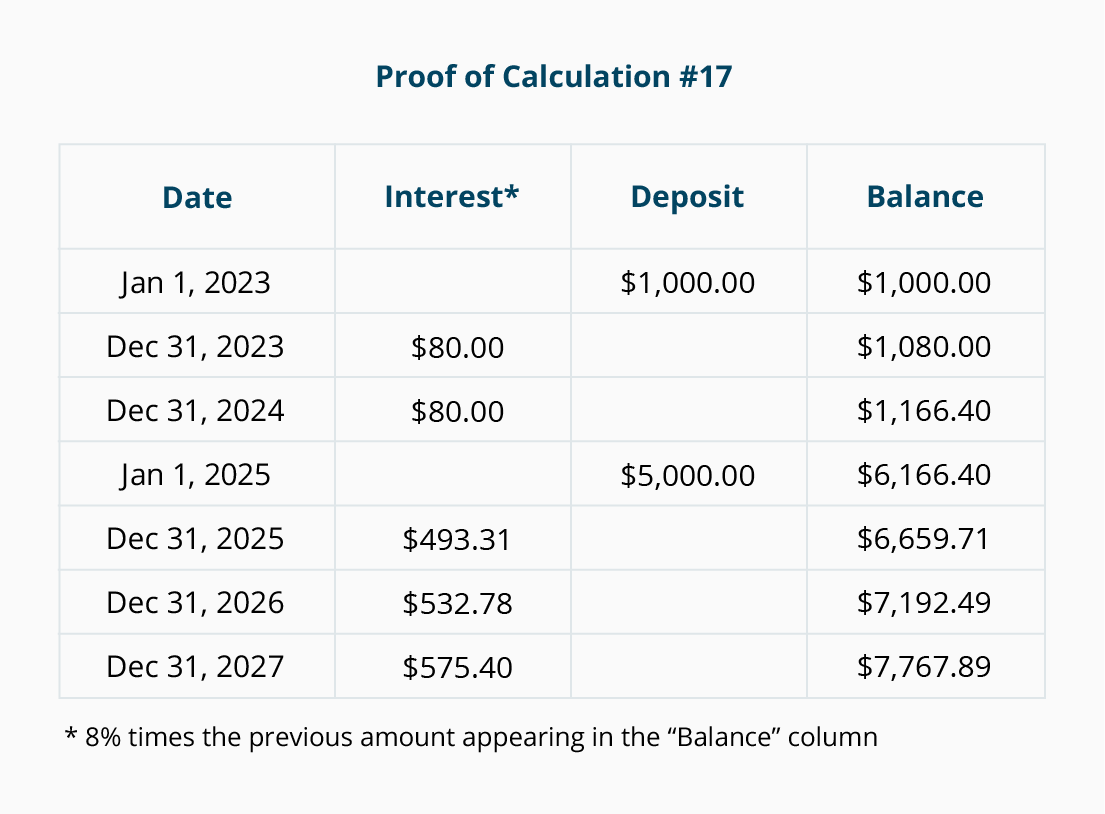Click the $575.40 interest amount
The width and height of the screenshot is (1105, 814).
[x=457, y=667]
